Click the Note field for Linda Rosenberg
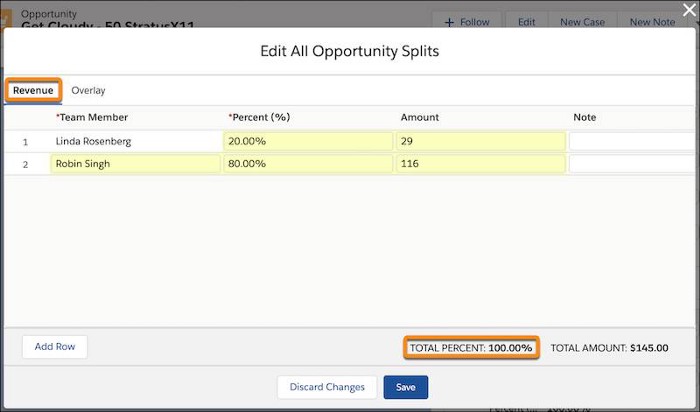This screenshot has width=700, height=412. (634, 141)
